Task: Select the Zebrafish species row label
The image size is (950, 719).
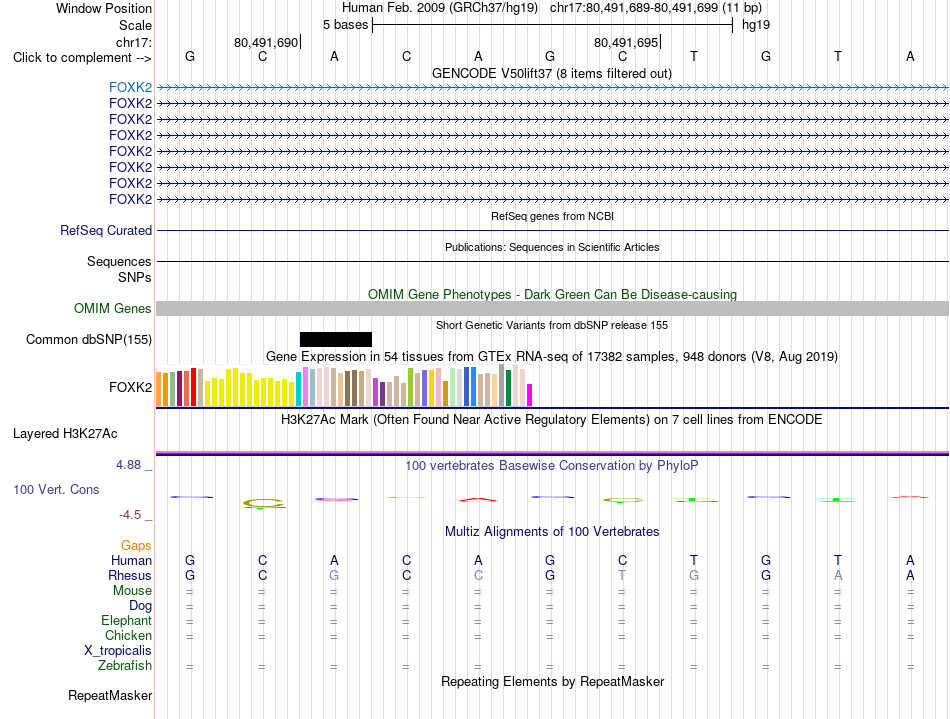Action: tap(125, 665)
